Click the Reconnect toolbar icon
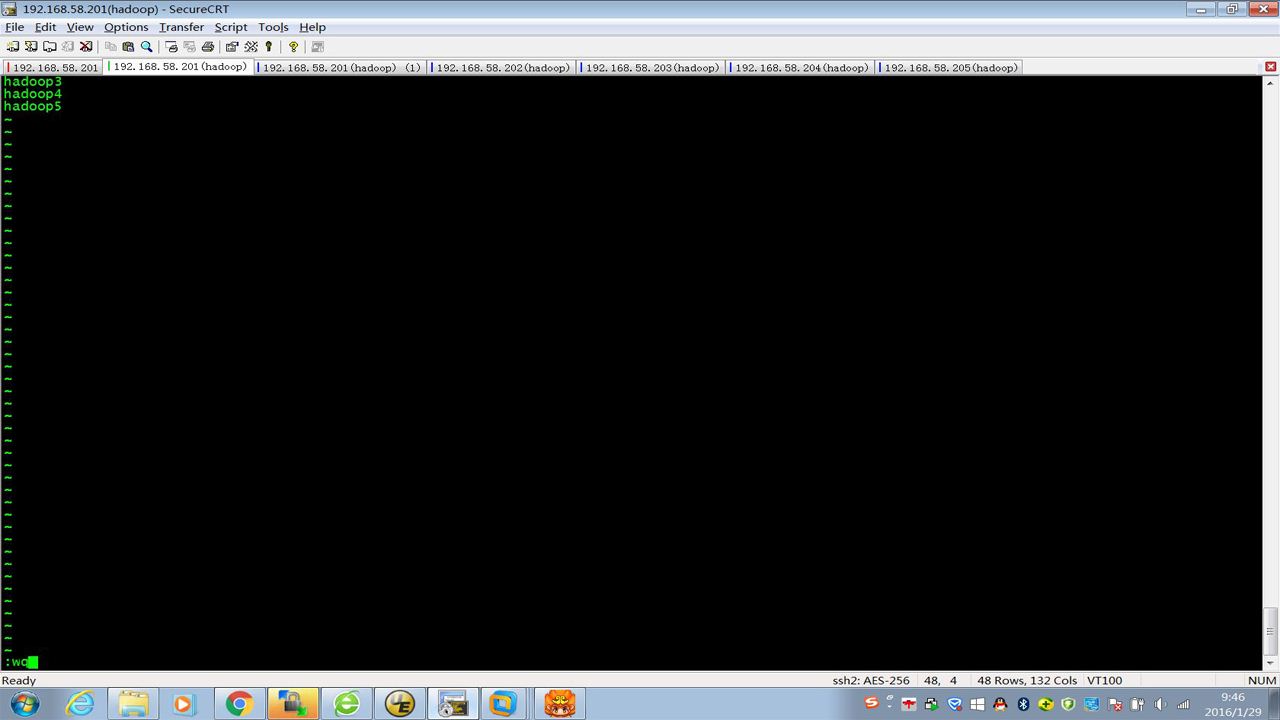The width and height of the screenshot is (1280, 720). click(x=68, y=47)
